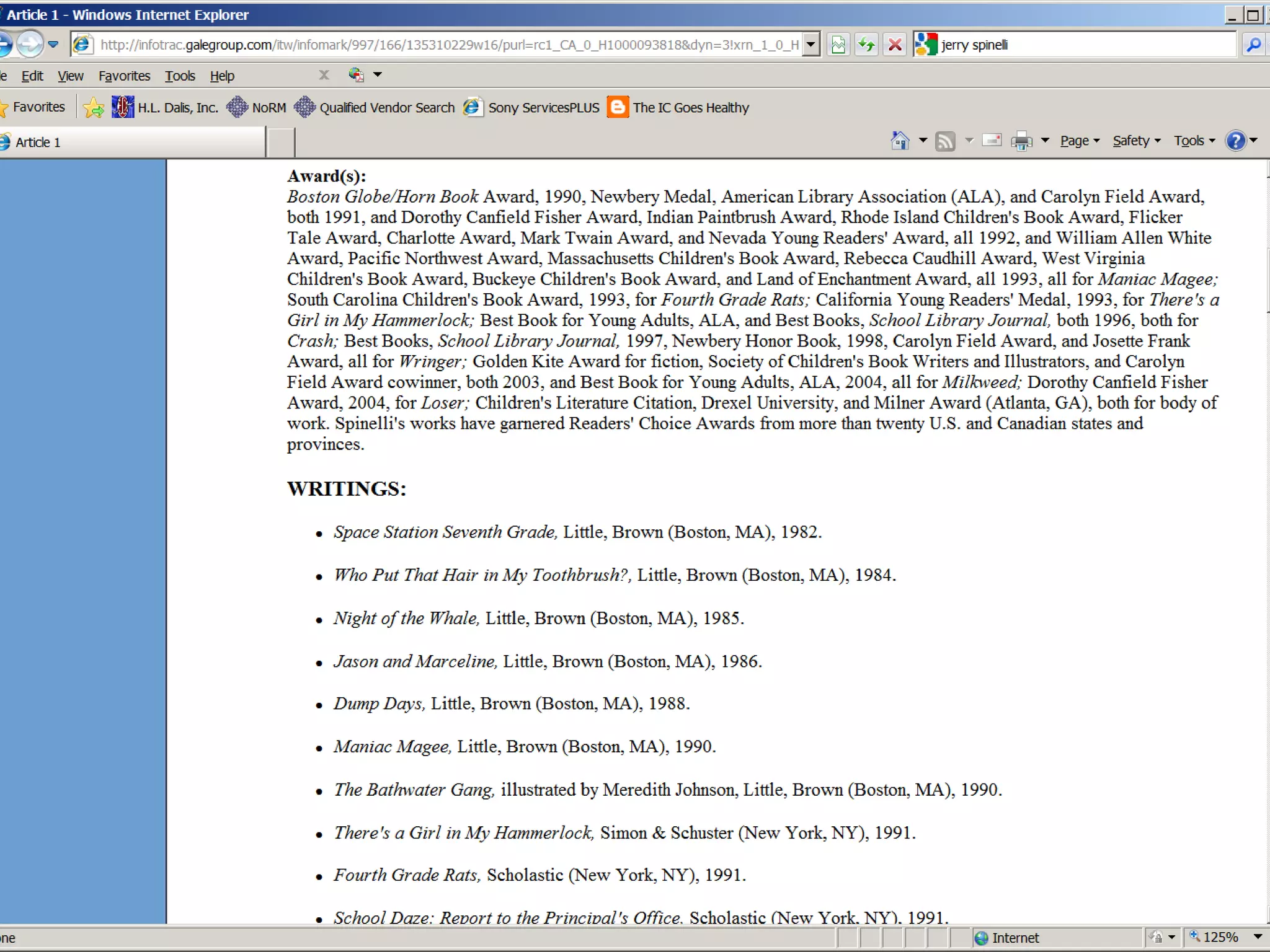The image size is (1270, 952).
Task: Open the View menu
Action: point(70,76)
